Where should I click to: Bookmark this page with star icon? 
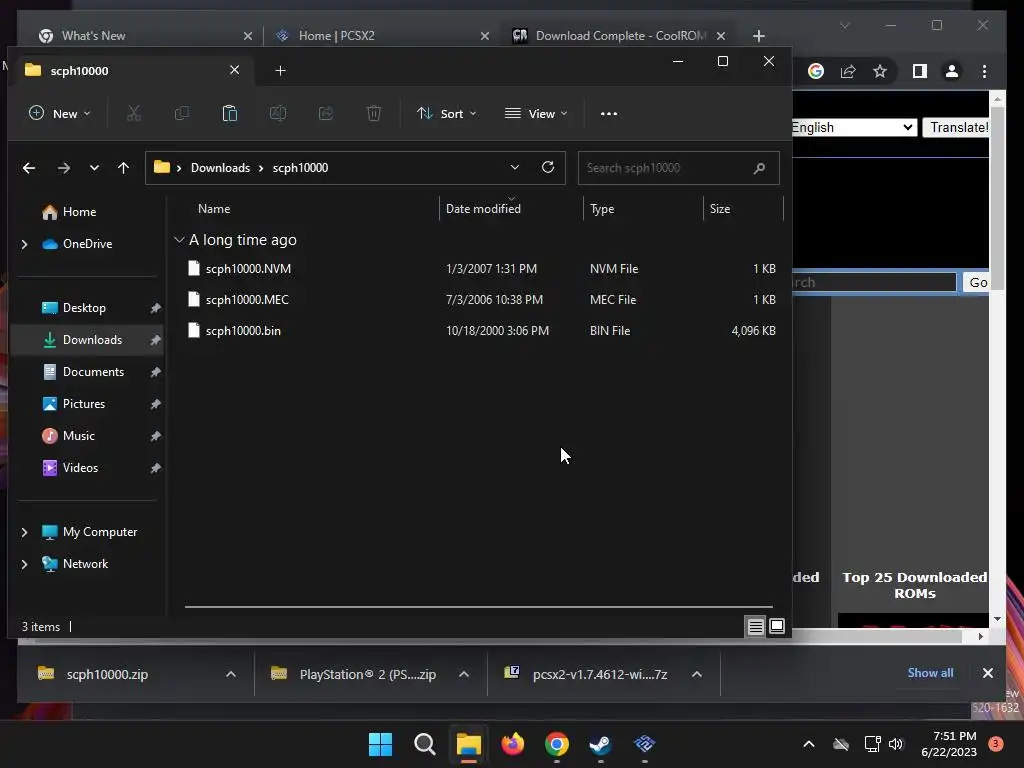(x=880, y=71)
